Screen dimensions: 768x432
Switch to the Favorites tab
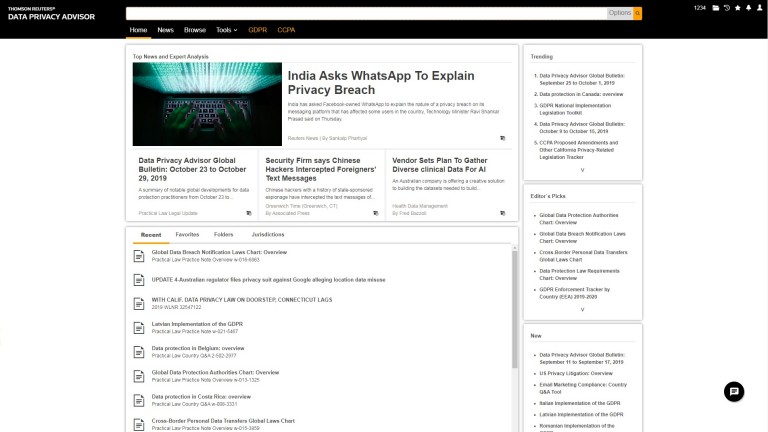(187, 235)
